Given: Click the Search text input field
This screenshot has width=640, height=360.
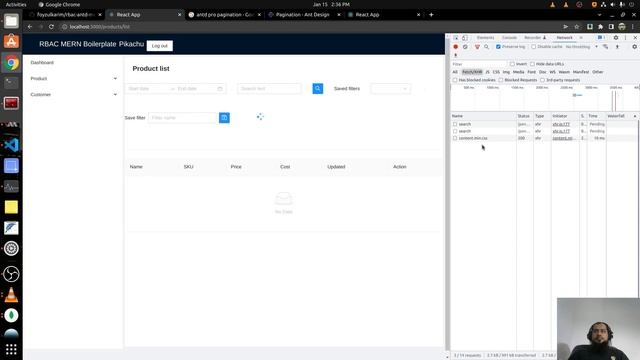Looking at the screenshot, I should pyautogui.click(x=269, y=89).
